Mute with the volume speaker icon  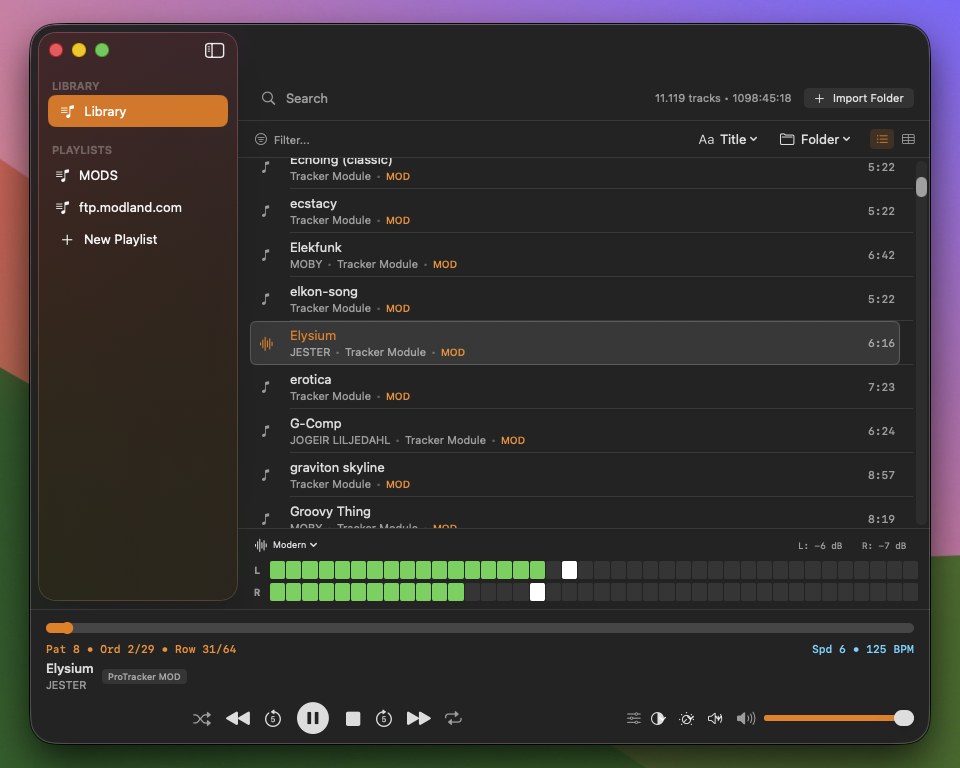(746, 718)
